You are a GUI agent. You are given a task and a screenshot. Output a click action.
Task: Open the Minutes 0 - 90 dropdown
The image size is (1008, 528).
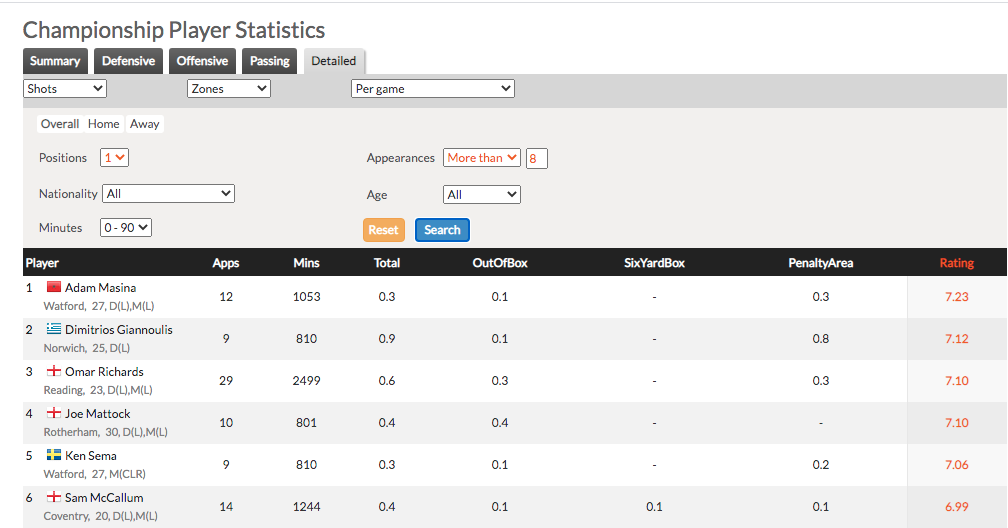126,228
